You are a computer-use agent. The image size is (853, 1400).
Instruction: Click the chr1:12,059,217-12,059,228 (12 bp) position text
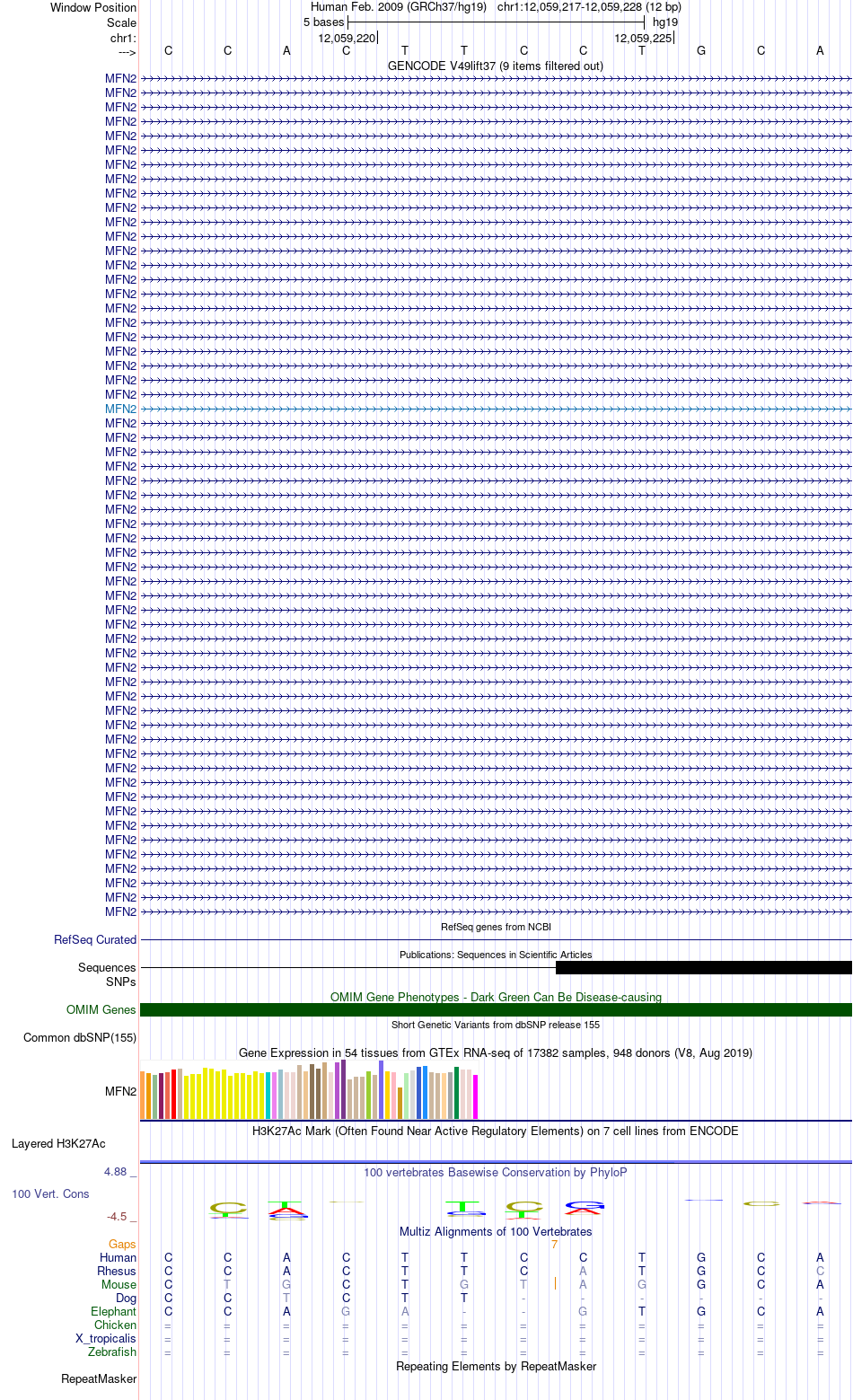click(x=589, y=6)
